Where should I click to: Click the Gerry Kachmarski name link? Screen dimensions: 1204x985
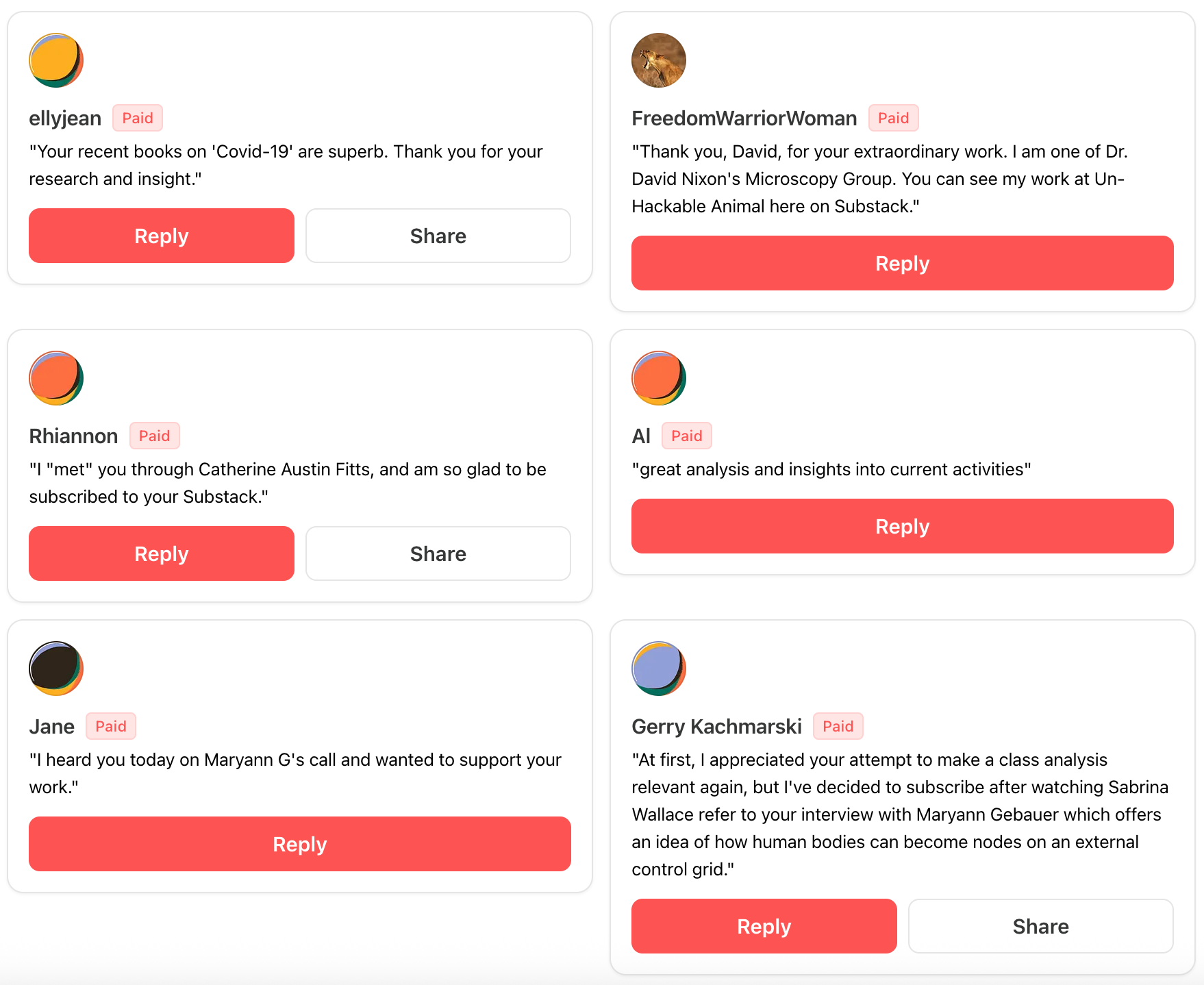coord(716,727)
